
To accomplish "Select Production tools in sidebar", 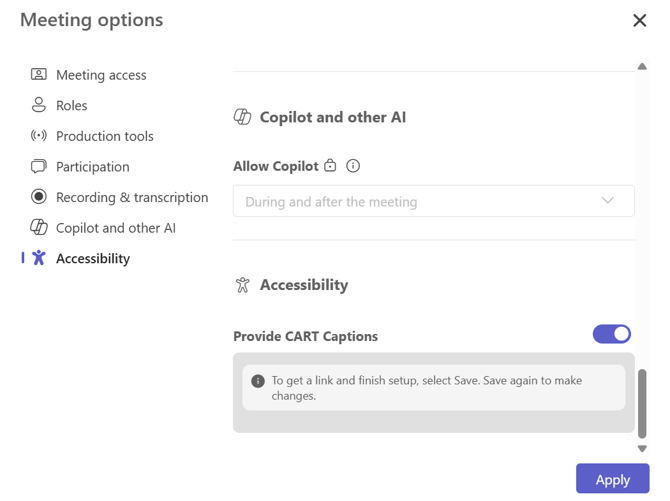I will (105, 136).
